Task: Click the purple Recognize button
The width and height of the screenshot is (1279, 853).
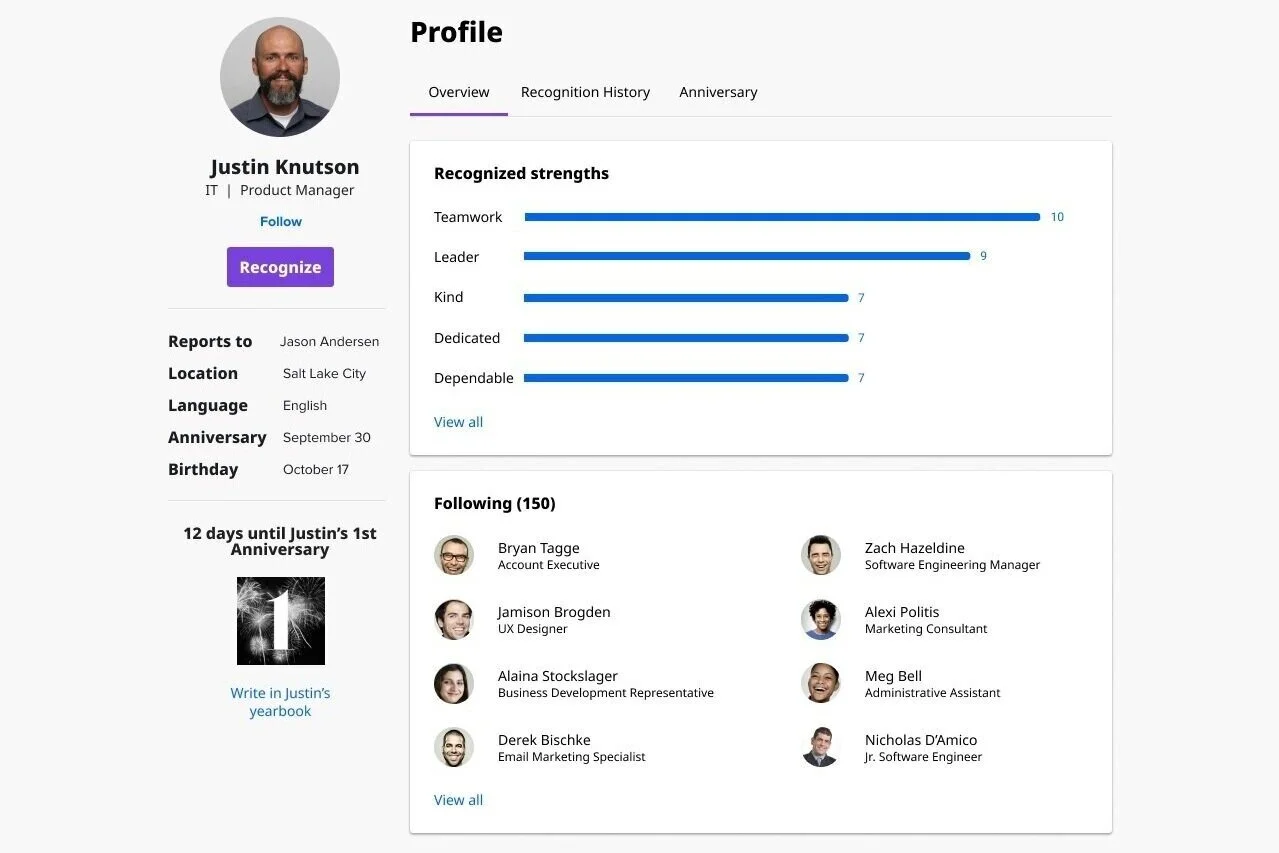Action: 280,267
